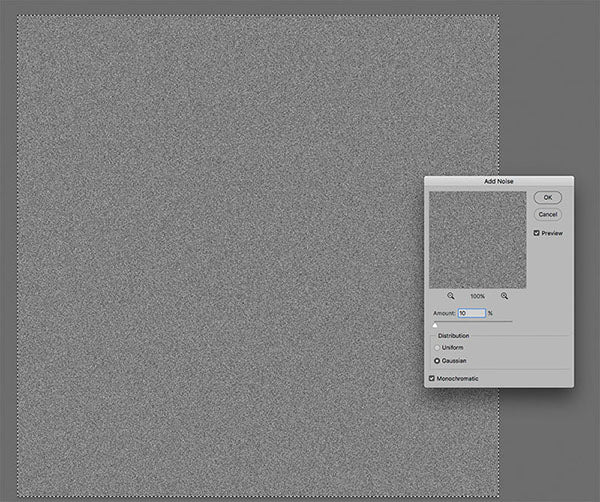600x502 pixels.
Task: Click the percent sign beside the Amount field
Action: coord(491,313)
